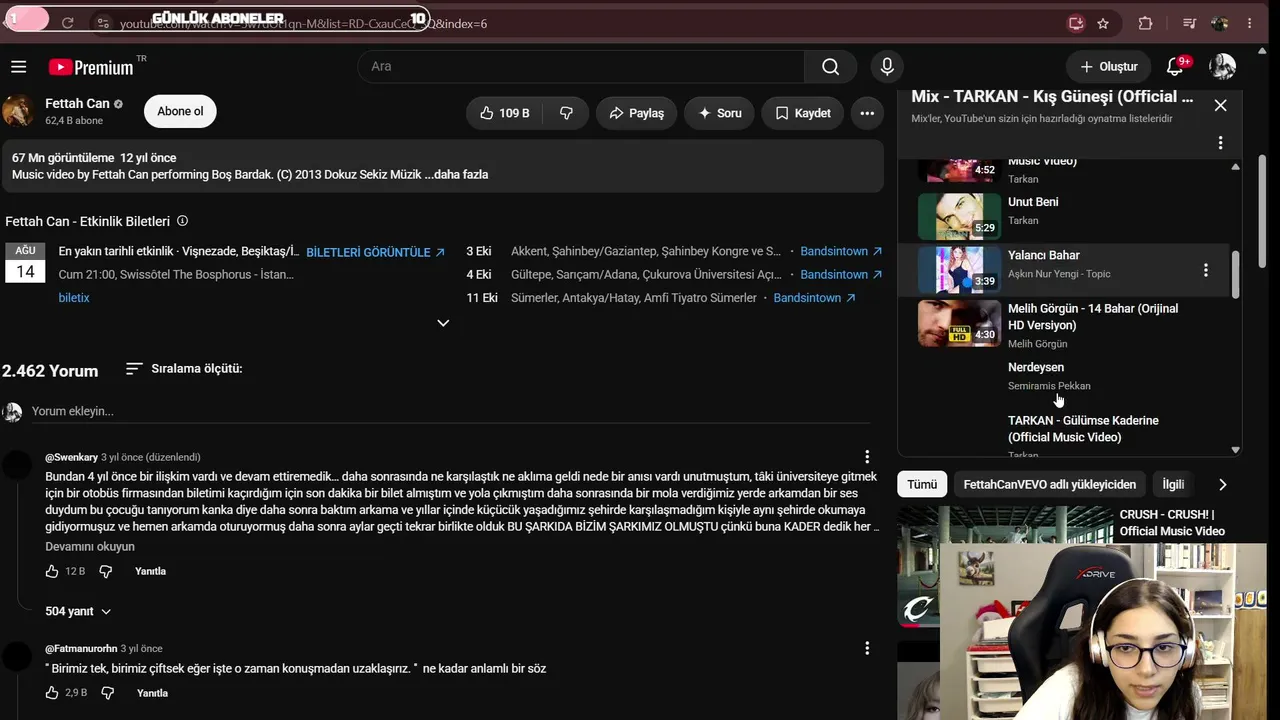
Task: Show more filter chips with the right arrow
Action: [x=1222, y=484]
